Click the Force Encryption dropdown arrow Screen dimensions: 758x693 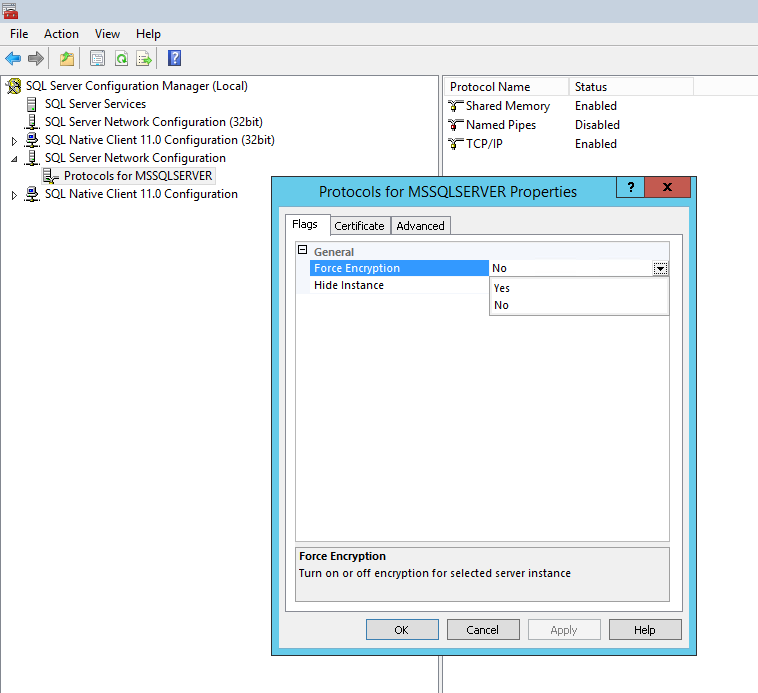pos(660,268)
